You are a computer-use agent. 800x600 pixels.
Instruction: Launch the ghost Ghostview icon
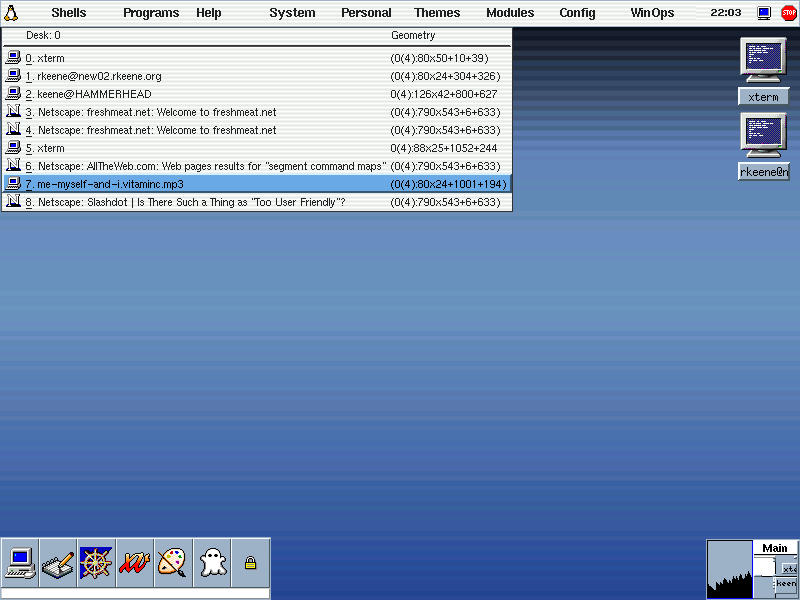[212, 563]
